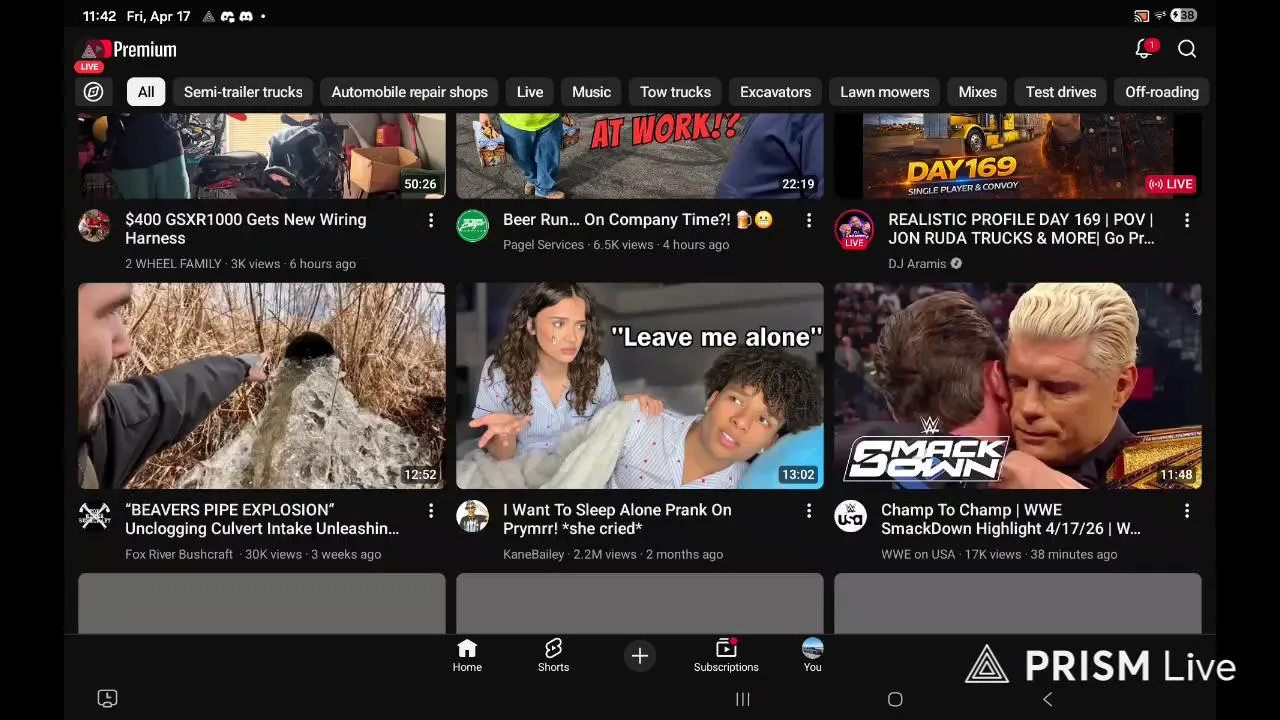
Task: Open the notifications bell
Action: click(1145, 48)
